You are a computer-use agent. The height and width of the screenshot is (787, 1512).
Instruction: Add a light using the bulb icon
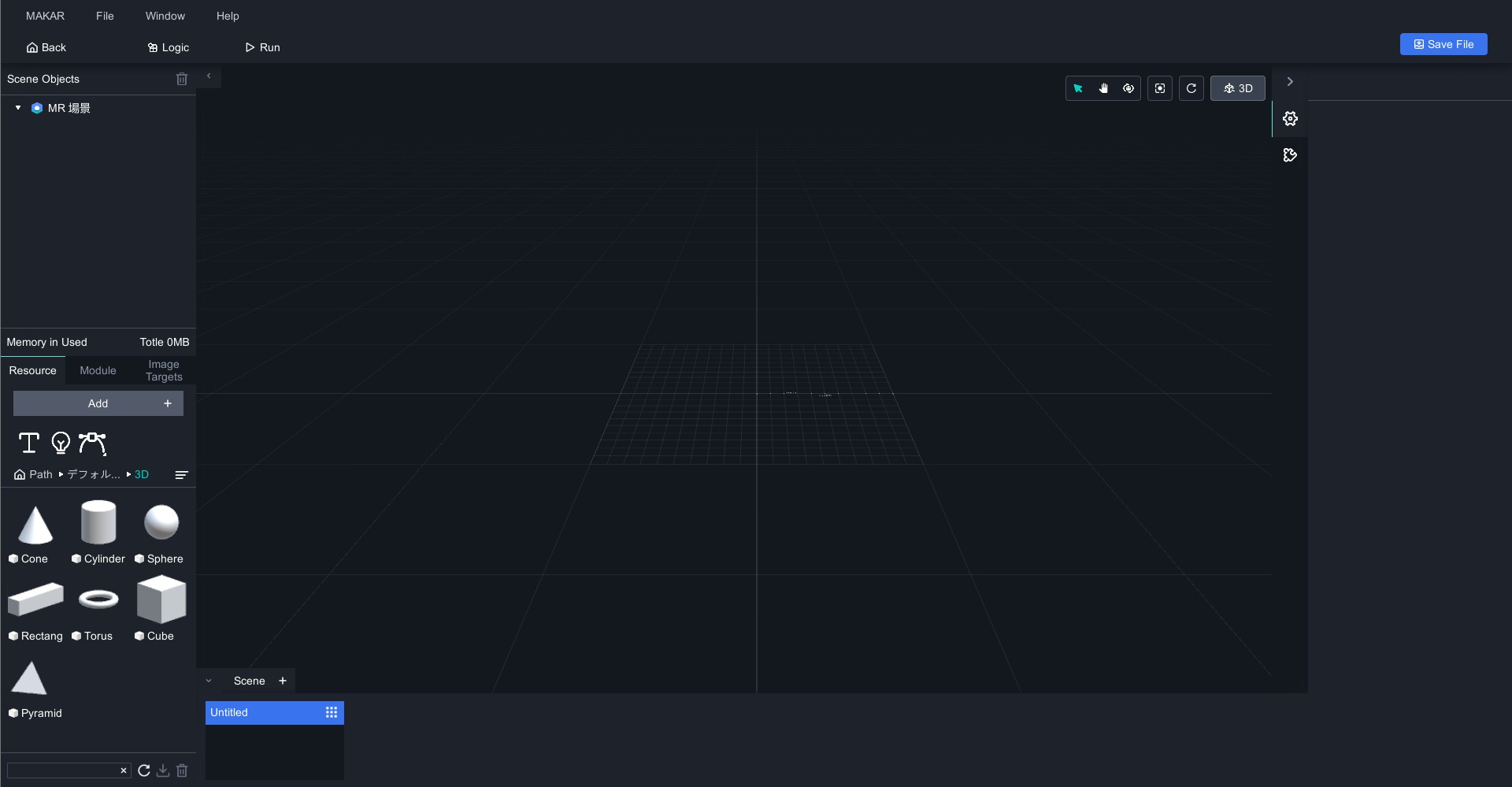tap(61, 443)
